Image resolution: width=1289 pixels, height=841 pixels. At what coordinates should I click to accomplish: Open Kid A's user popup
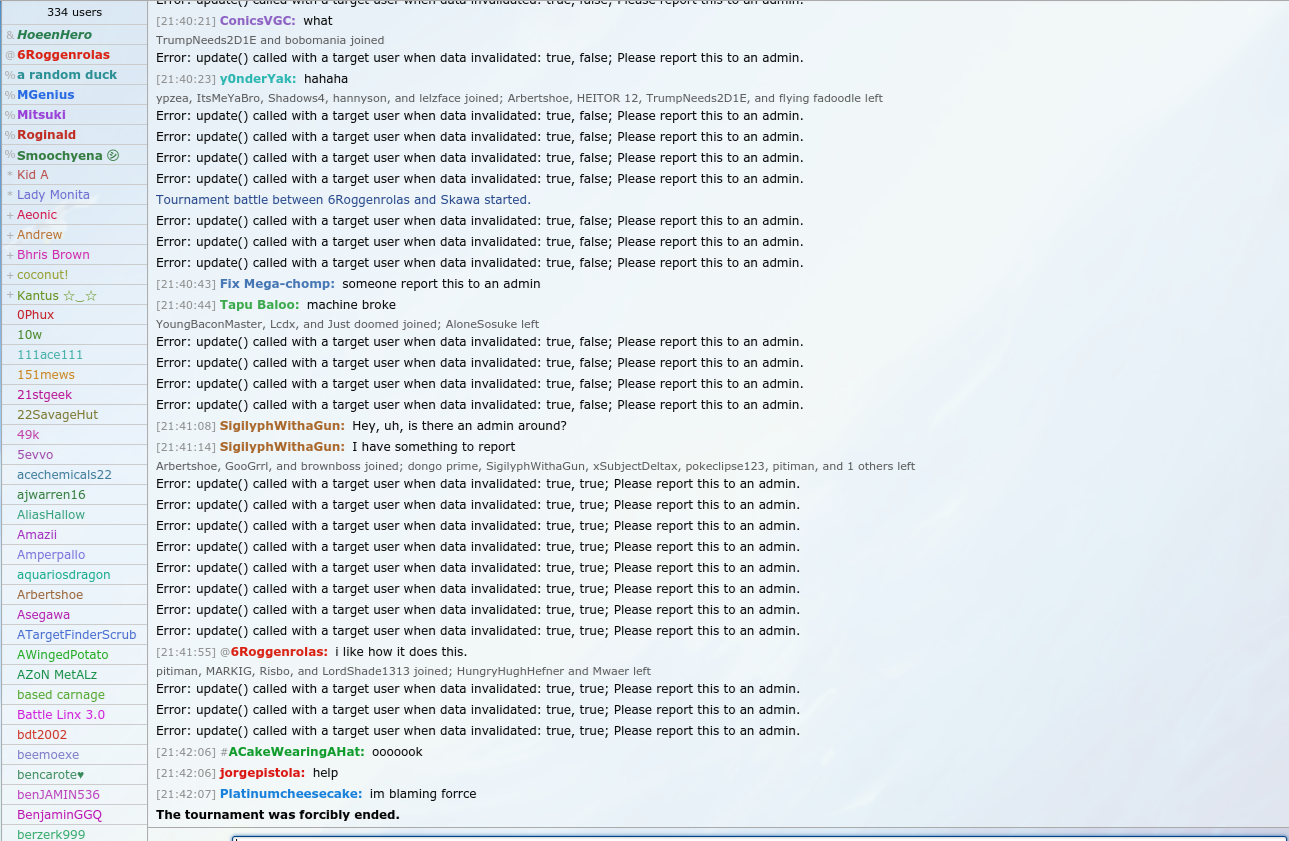[33, 175]
